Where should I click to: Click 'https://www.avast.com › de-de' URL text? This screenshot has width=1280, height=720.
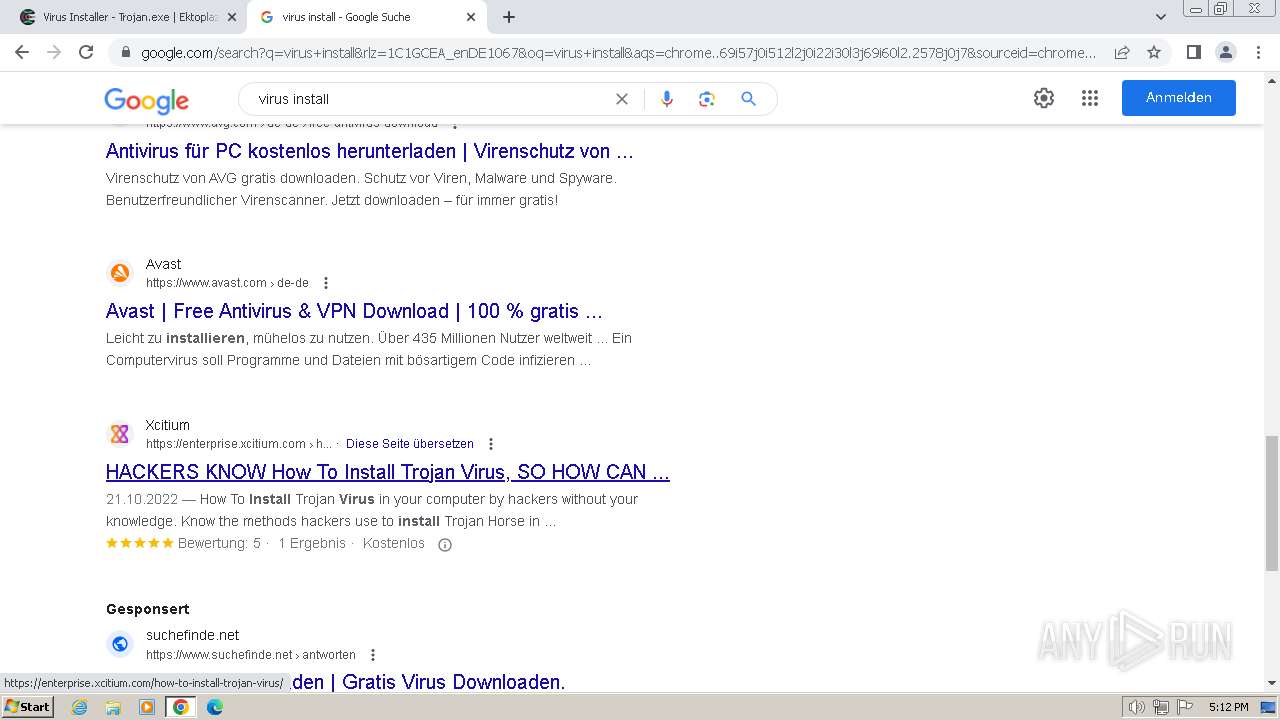227,283
